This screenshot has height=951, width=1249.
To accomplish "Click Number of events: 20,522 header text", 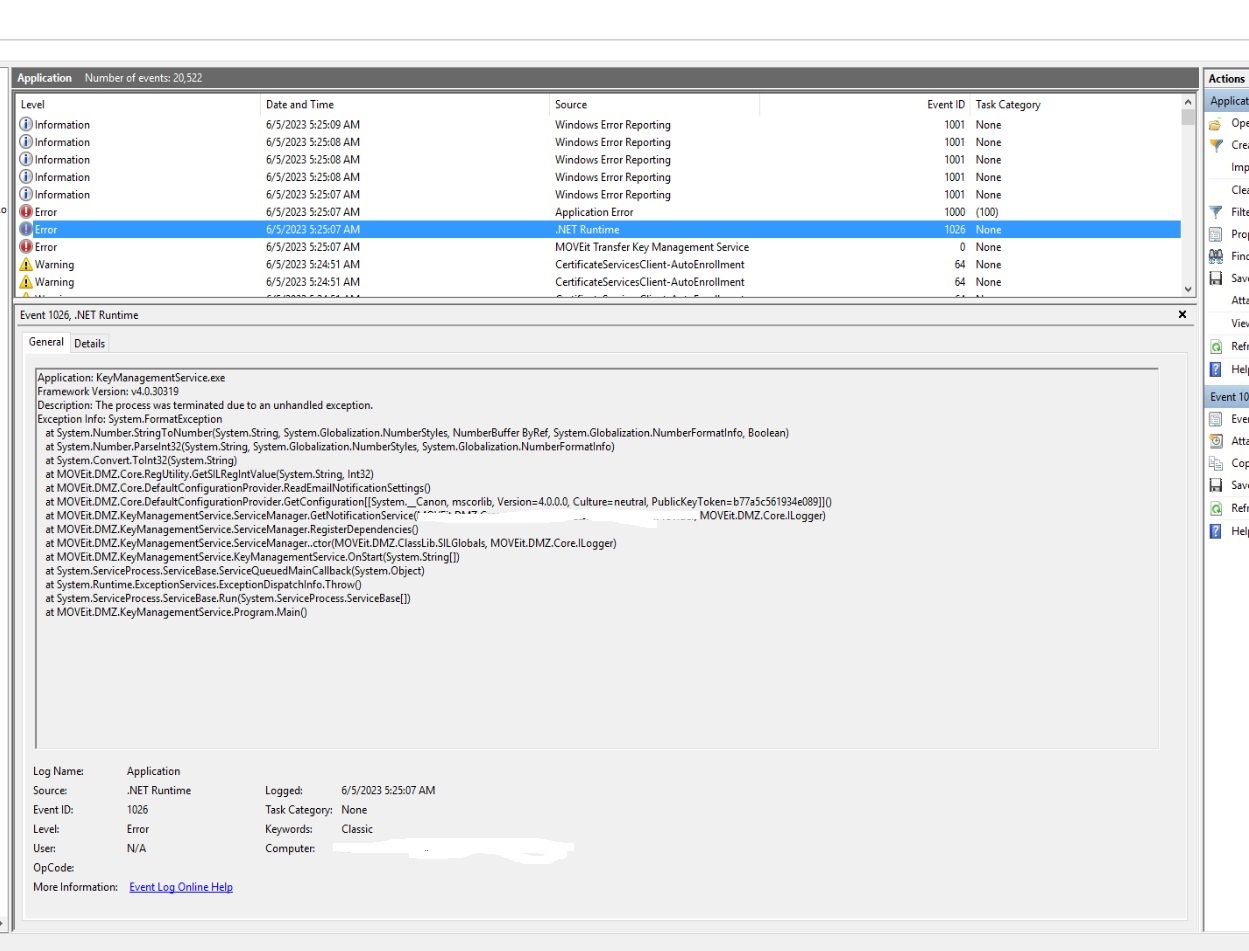I will (143, 78).
